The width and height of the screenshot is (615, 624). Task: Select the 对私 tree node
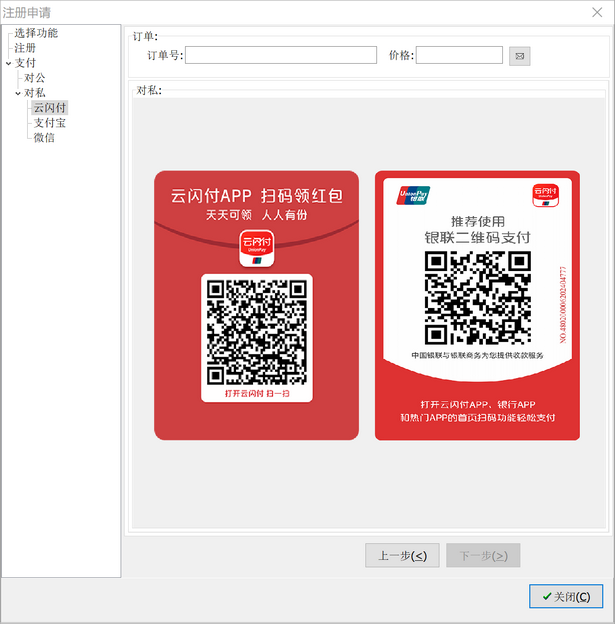click(35, 93)
